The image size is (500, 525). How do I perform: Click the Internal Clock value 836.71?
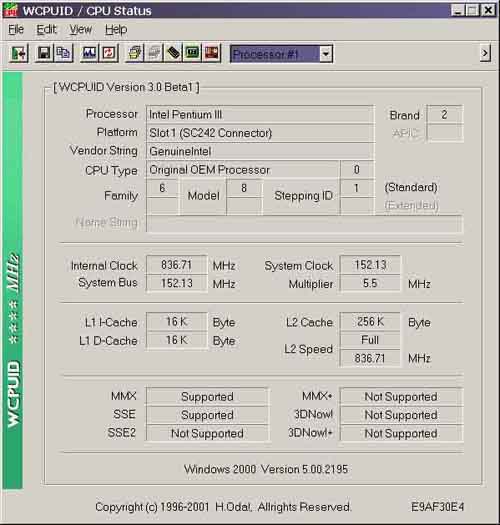pyautogui.click(x=176, y=265)
